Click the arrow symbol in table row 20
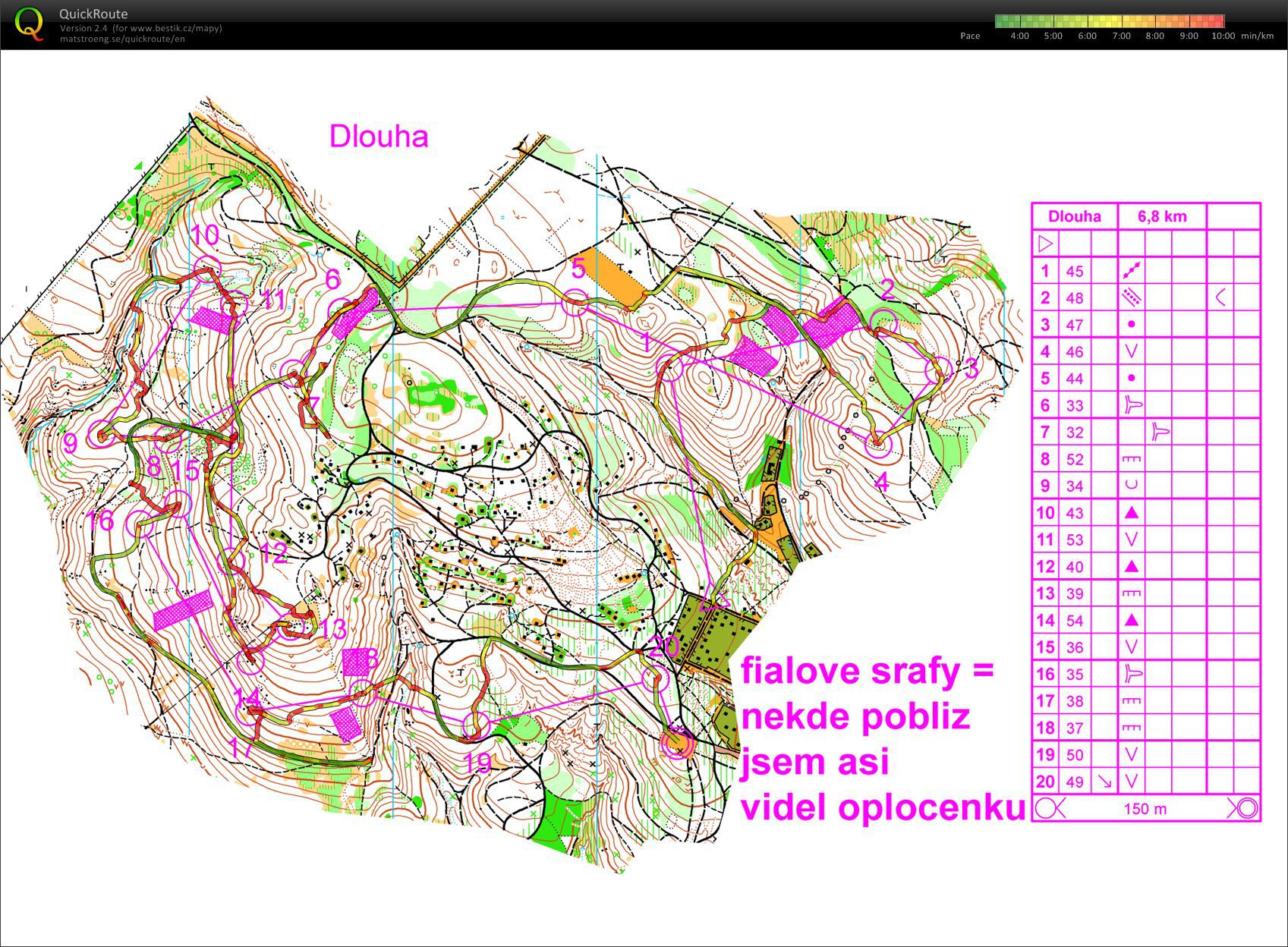1288x947 pixels. pyautogui.click(x=1104, y=781)
